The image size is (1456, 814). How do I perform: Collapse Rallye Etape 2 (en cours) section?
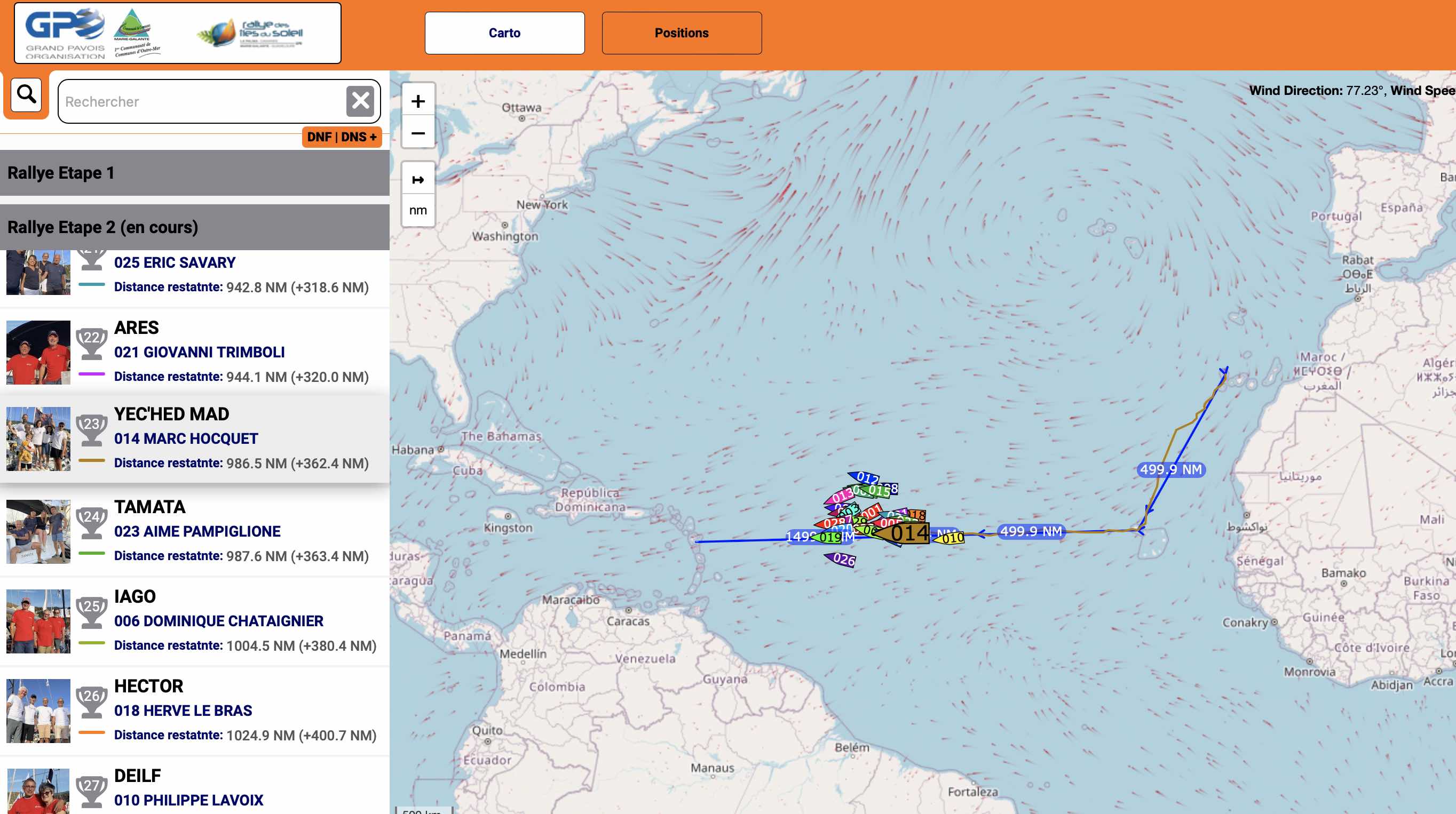194,227
